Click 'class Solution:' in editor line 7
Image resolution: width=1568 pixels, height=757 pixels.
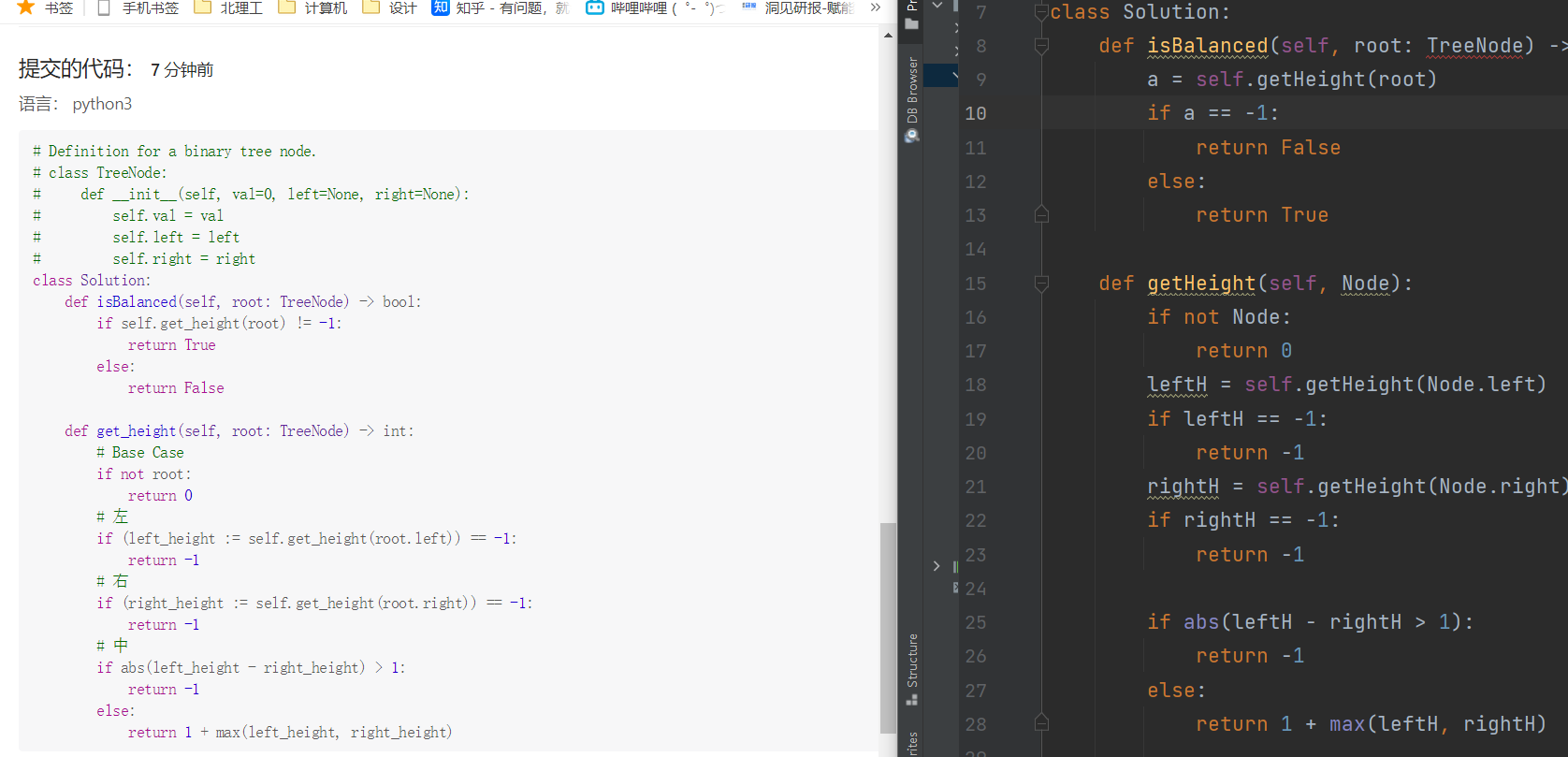click(1140, 12)
